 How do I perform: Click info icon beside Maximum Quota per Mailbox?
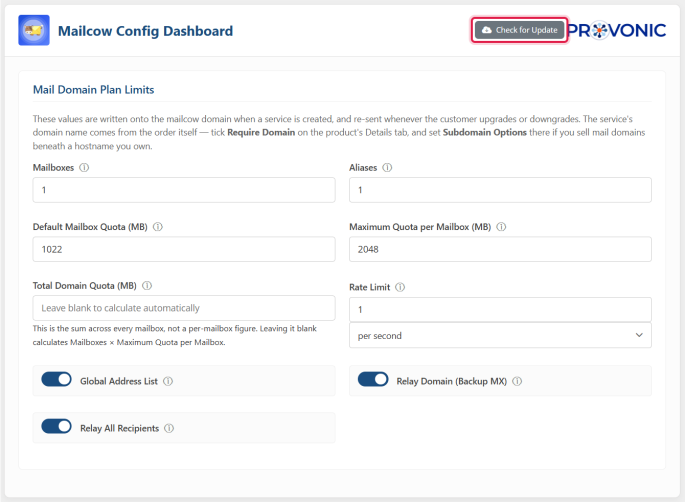(x=501, y=227)
